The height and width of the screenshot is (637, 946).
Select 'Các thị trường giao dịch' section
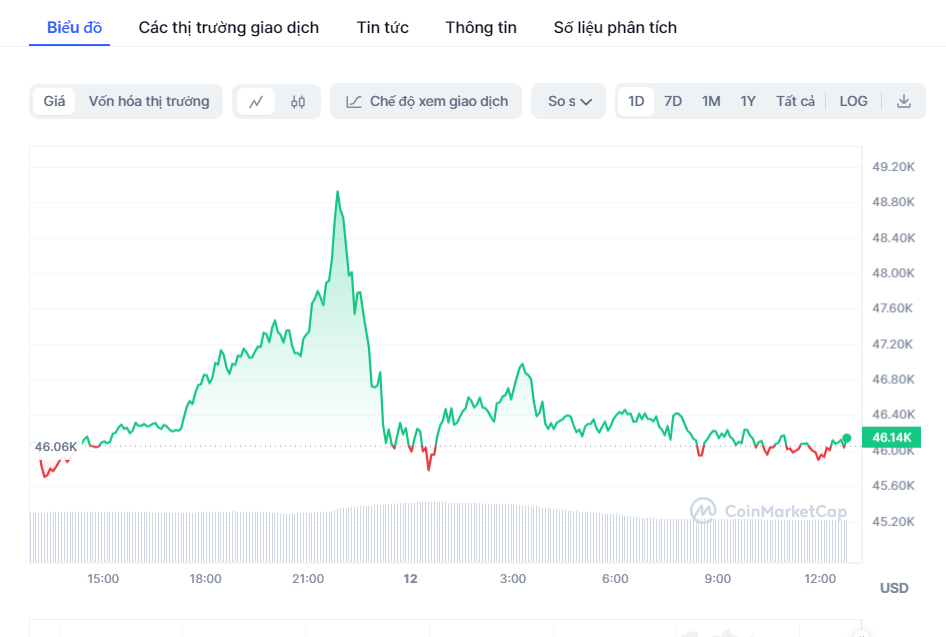pyautogui.click(x=228, y=27)
